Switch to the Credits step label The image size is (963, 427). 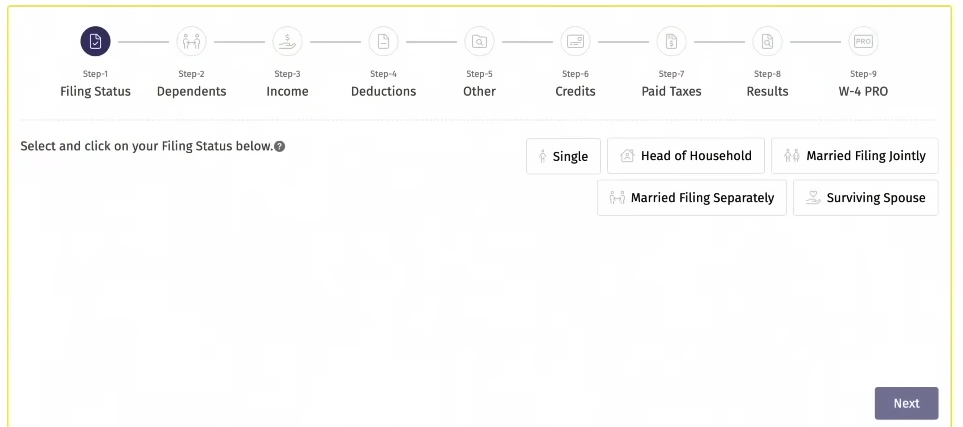(x=575, y=92)
